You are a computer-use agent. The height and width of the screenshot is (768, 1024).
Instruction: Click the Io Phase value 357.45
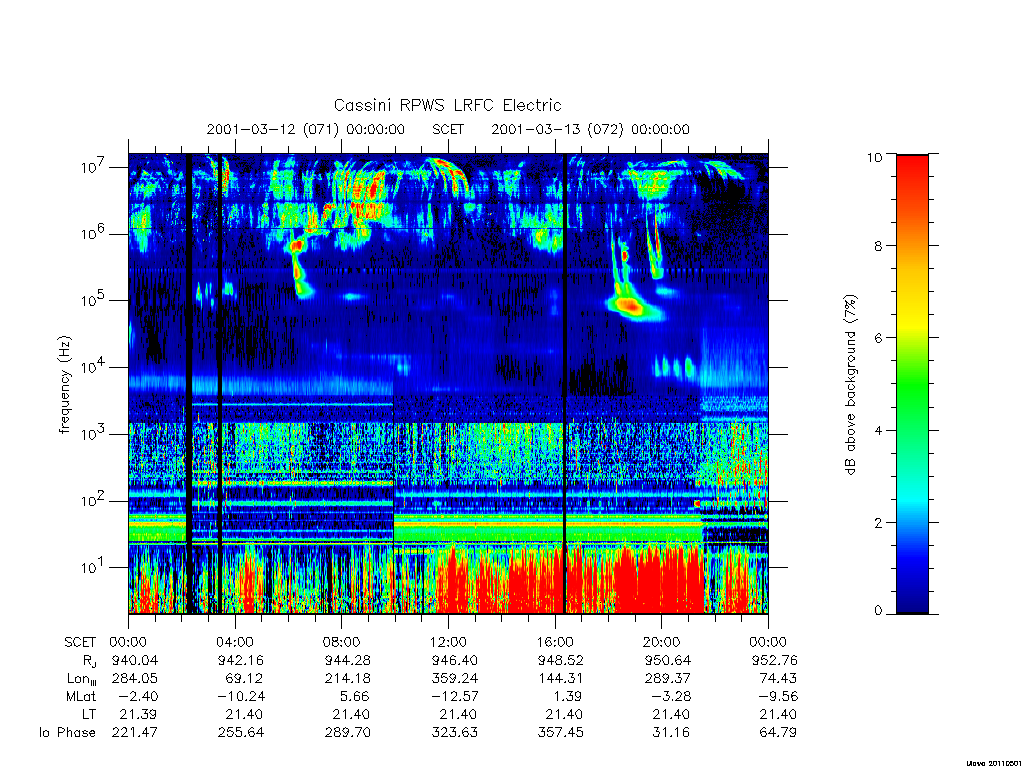(560, 733)
